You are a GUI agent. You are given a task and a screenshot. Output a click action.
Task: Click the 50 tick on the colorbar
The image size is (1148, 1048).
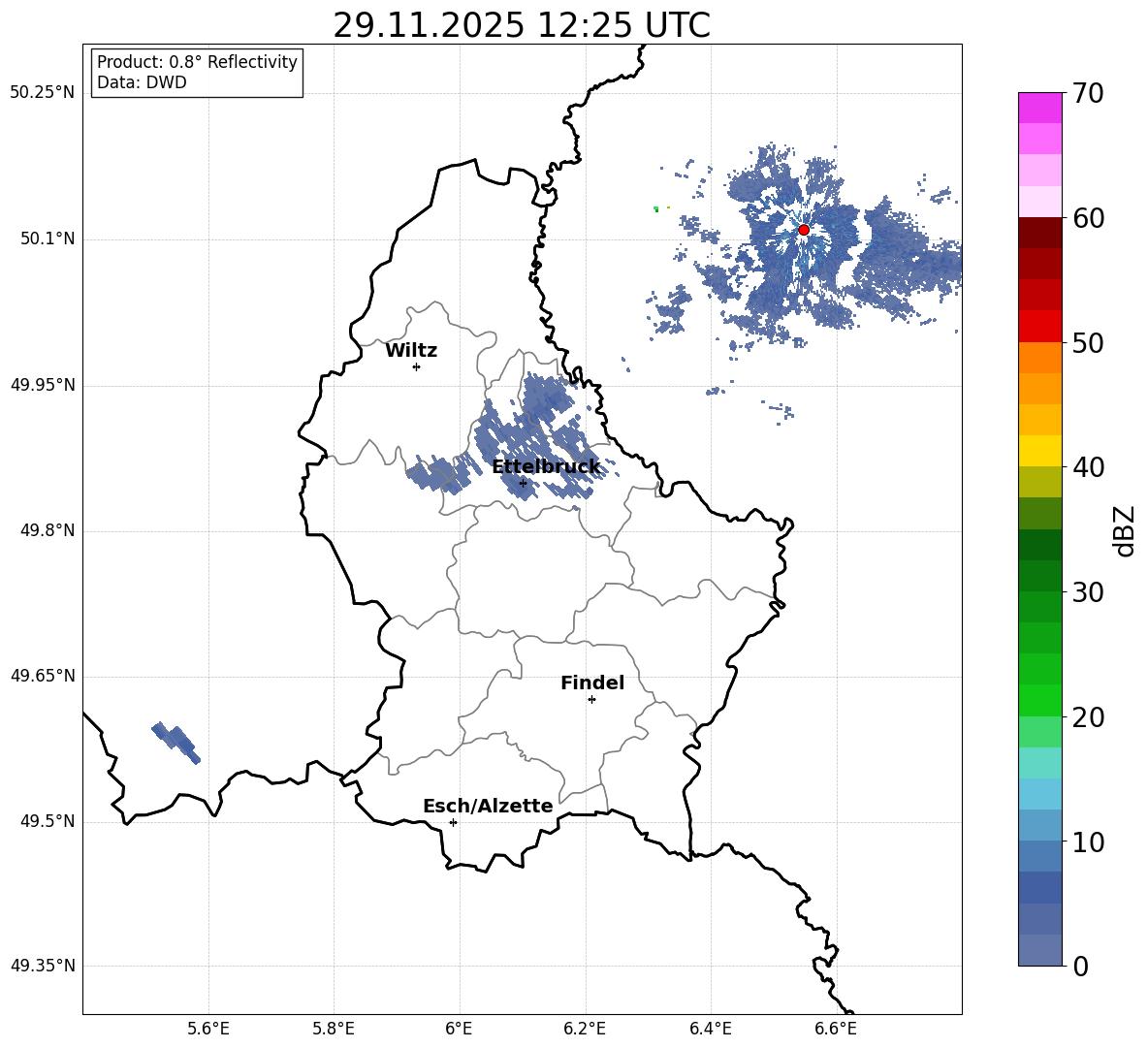pos(1088,342)
